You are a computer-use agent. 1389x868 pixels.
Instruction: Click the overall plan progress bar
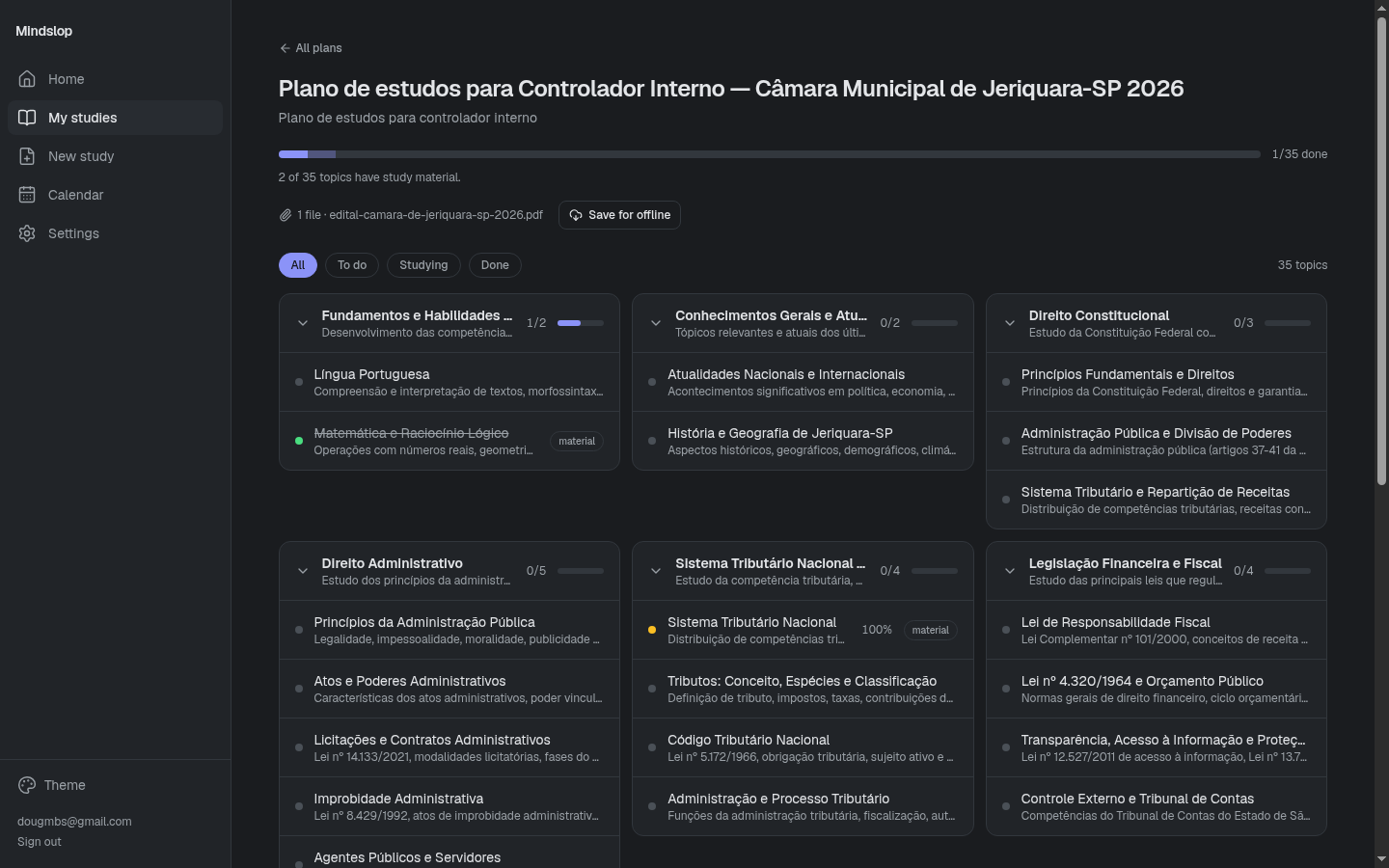point(770,154)
